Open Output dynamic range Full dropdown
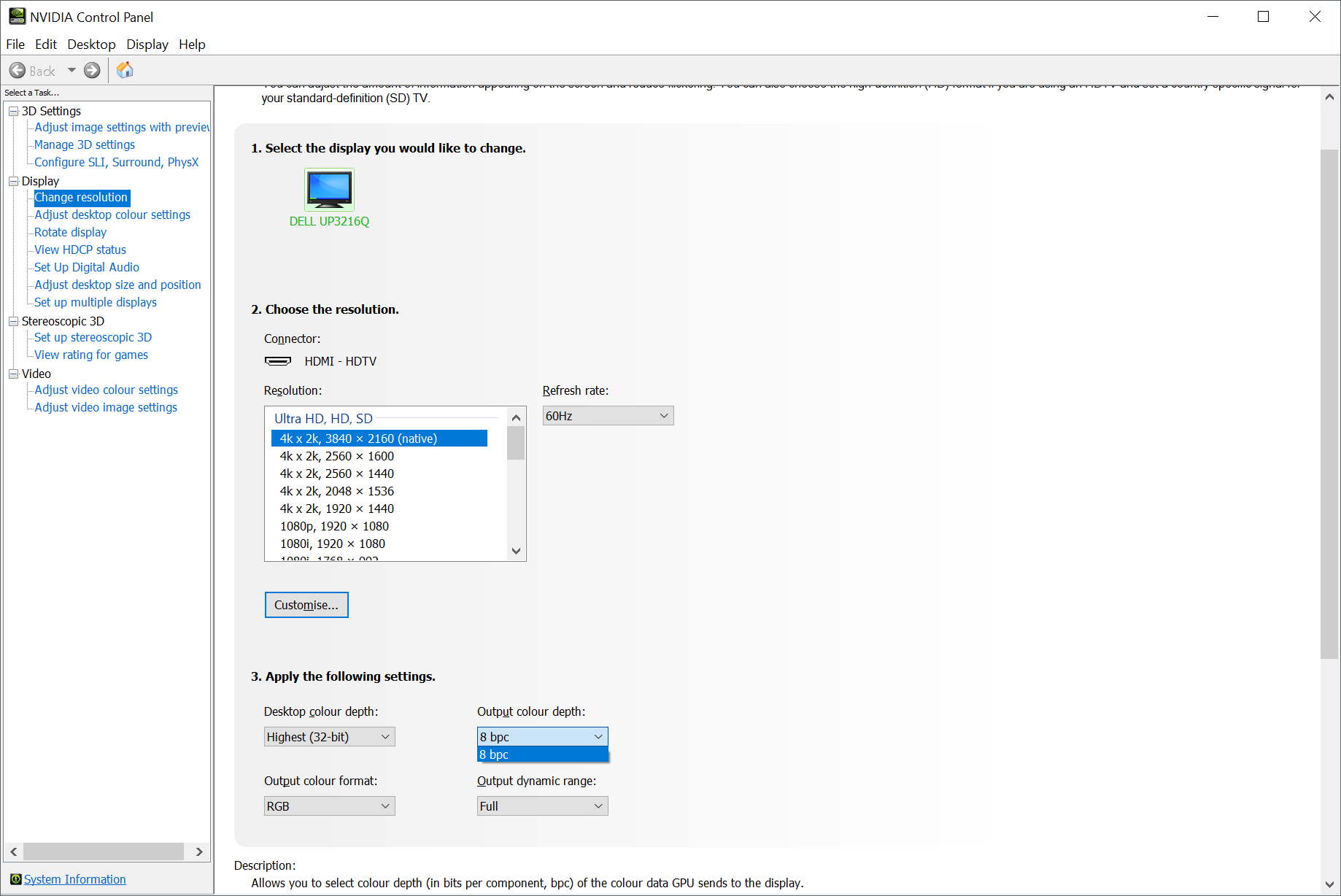The image size is (1341, 896). 542,806
